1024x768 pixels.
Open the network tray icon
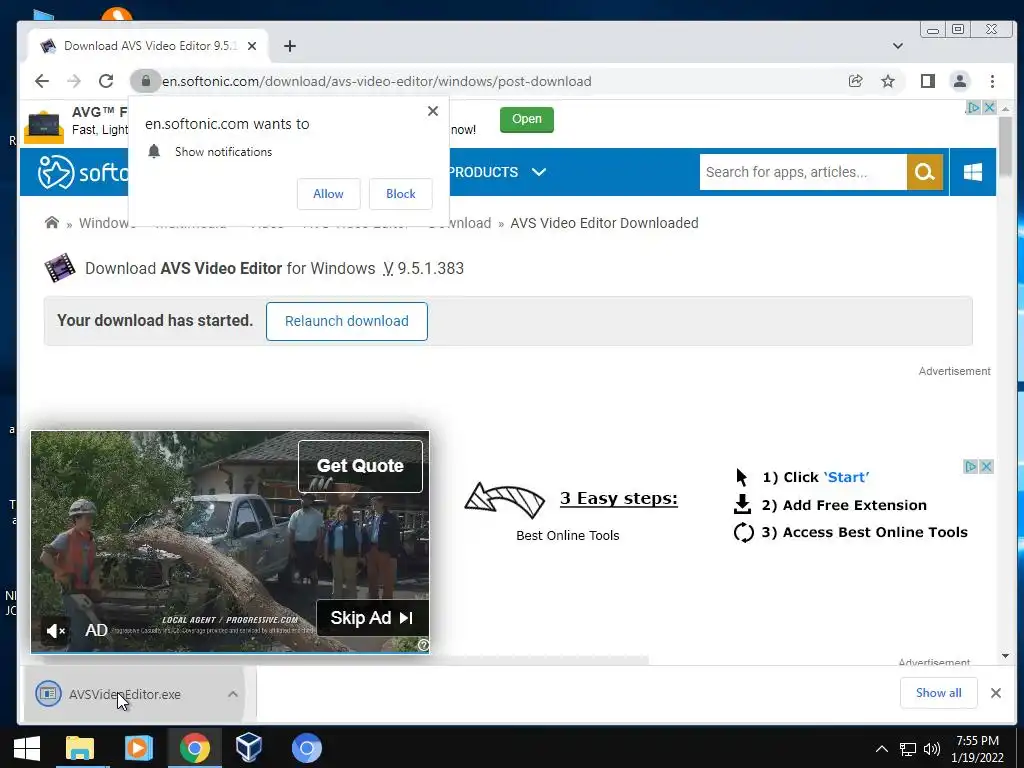click(907, 748)
